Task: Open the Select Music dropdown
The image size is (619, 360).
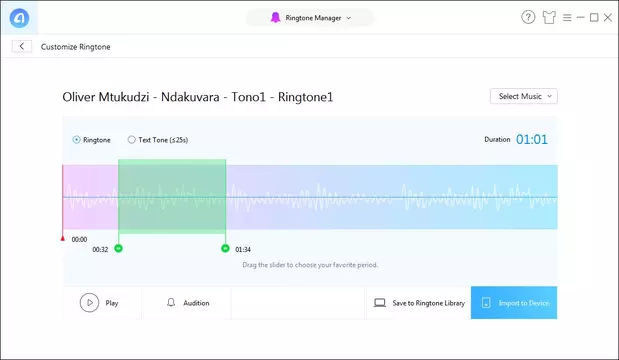Action: 523,96
